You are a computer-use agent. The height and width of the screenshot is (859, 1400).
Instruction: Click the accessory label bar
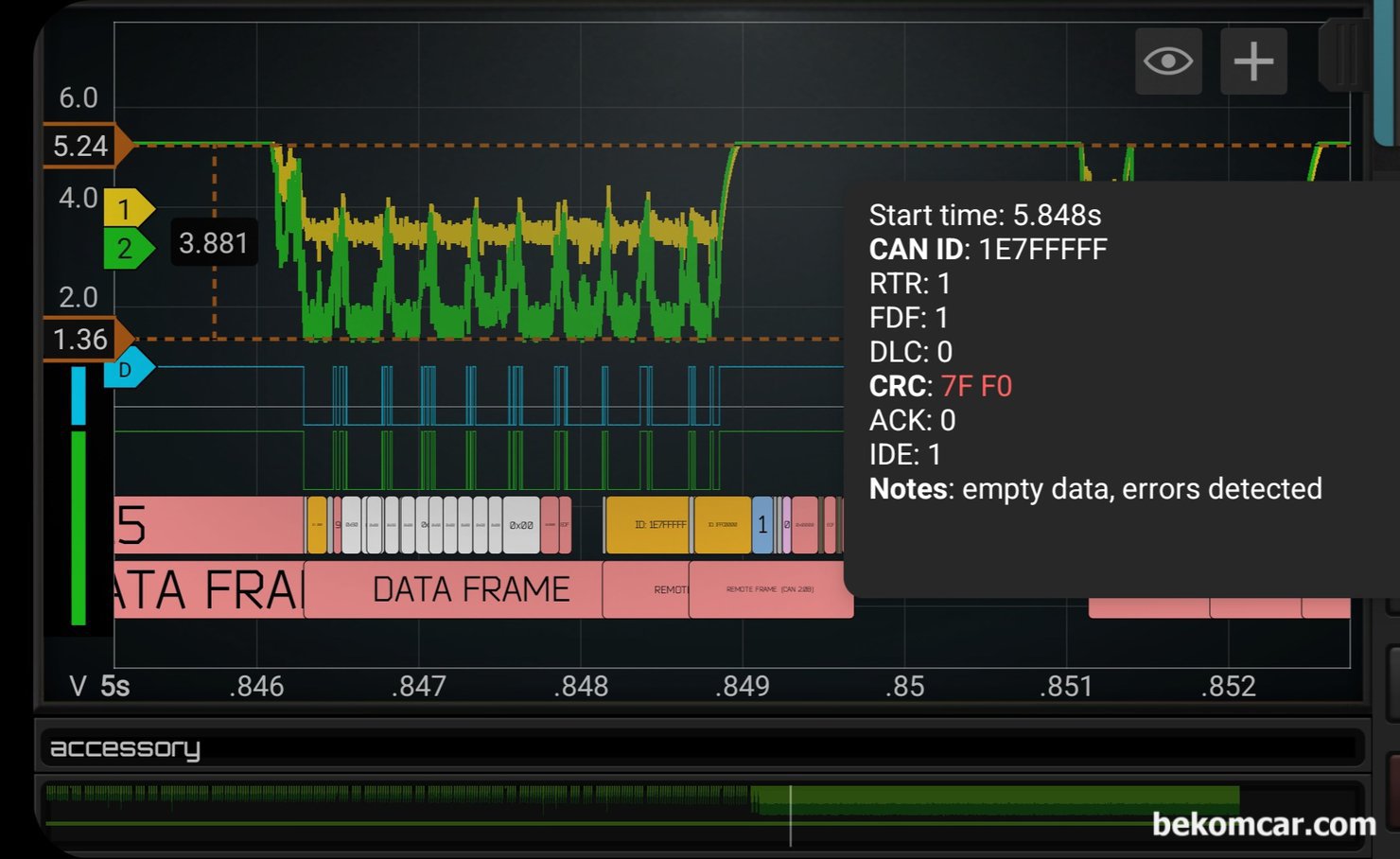pos(700,748)
